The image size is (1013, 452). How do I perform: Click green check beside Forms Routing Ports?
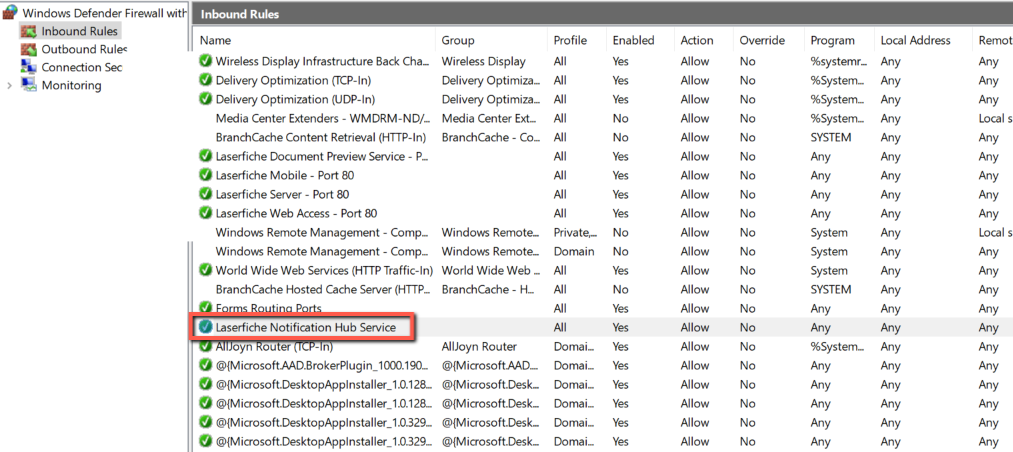coord(206,308)
